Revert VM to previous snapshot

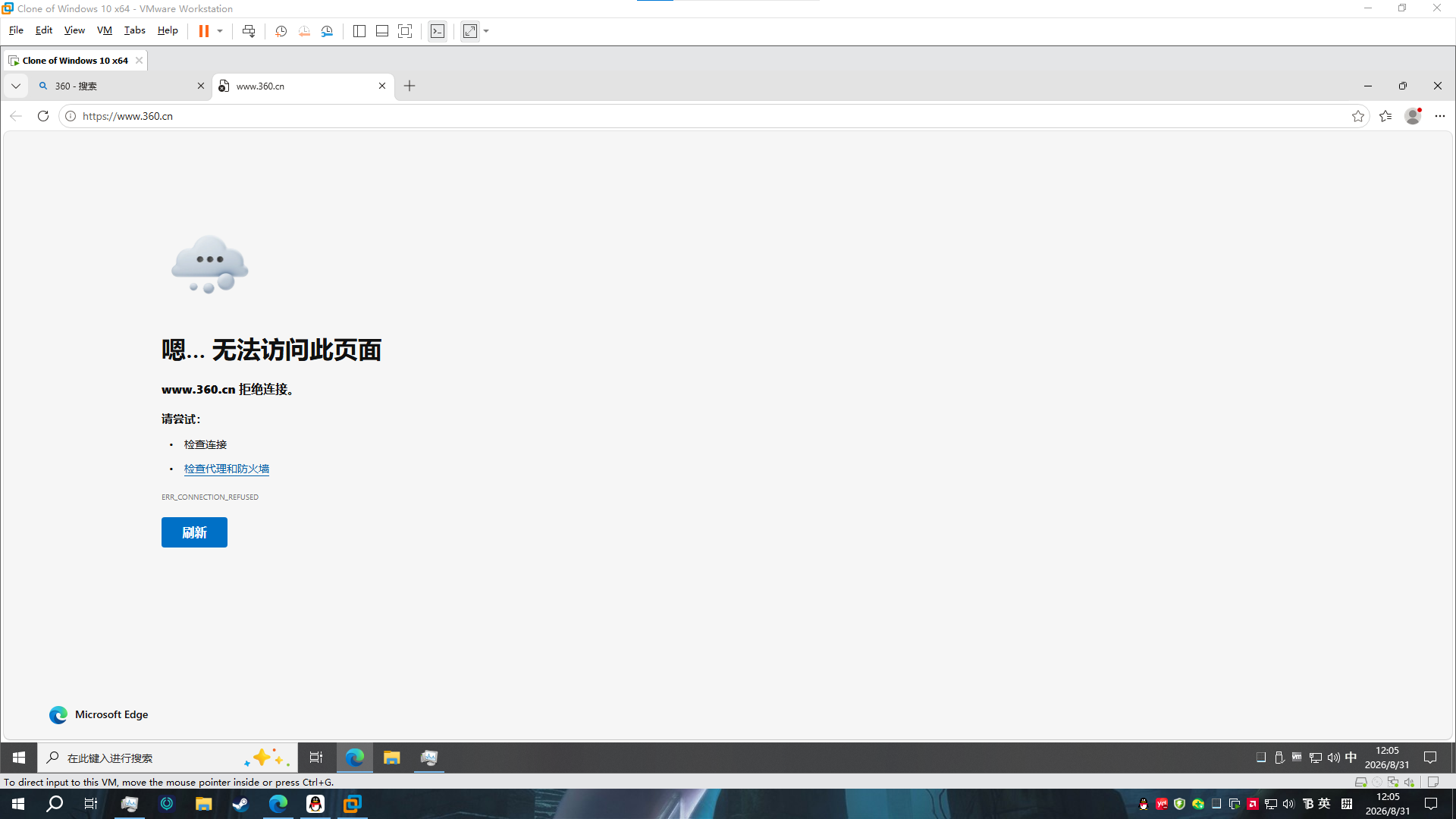(x=304, y=31)
